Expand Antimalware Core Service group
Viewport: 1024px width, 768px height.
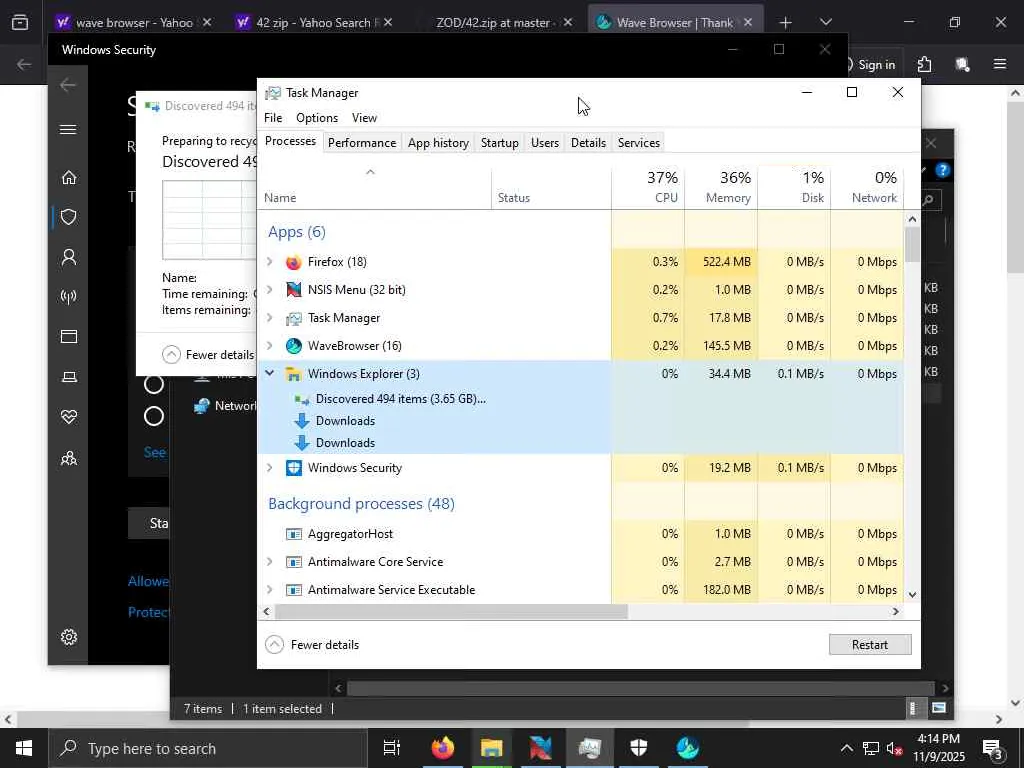pos(270,562)
